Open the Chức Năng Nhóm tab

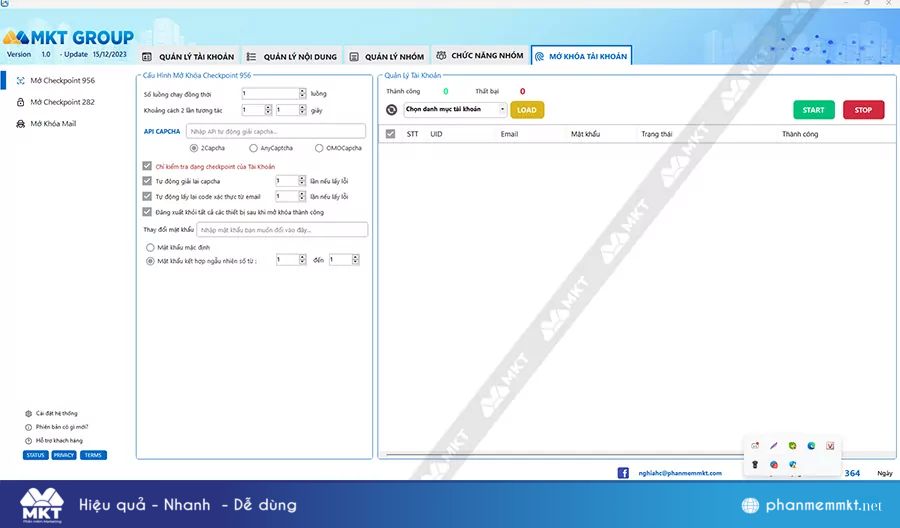[479, 57]
